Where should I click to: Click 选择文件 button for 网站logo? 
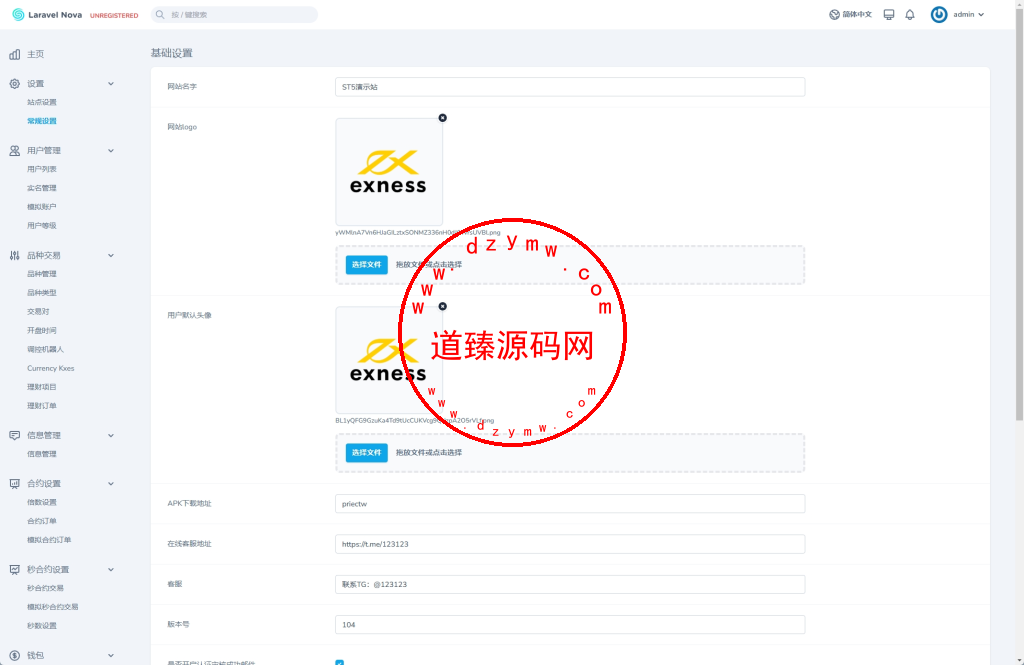[x=366, y=265]
